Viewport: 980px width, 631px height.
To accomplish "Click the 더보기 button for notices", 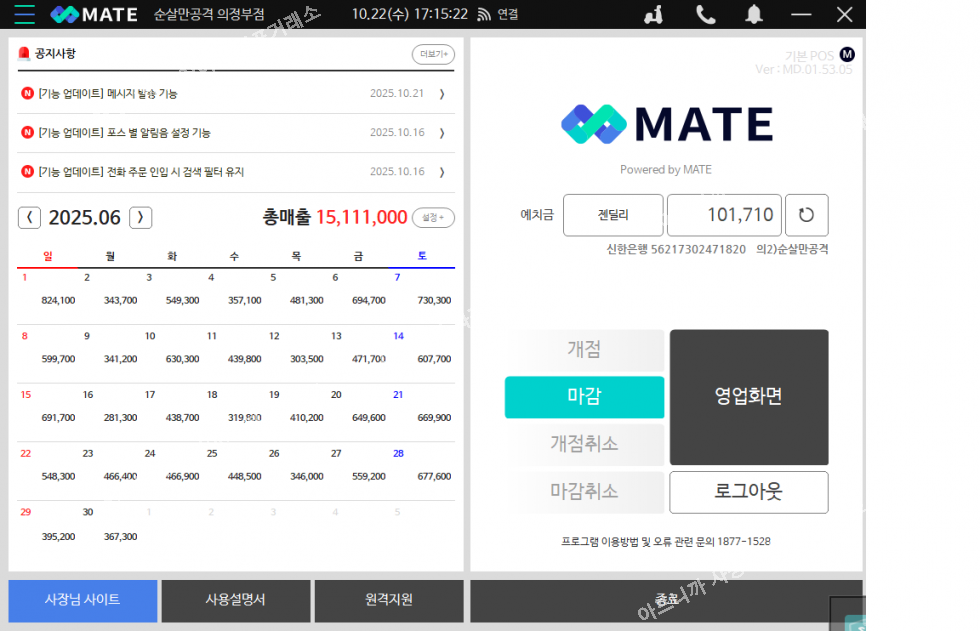I will [x=433, y=54].
